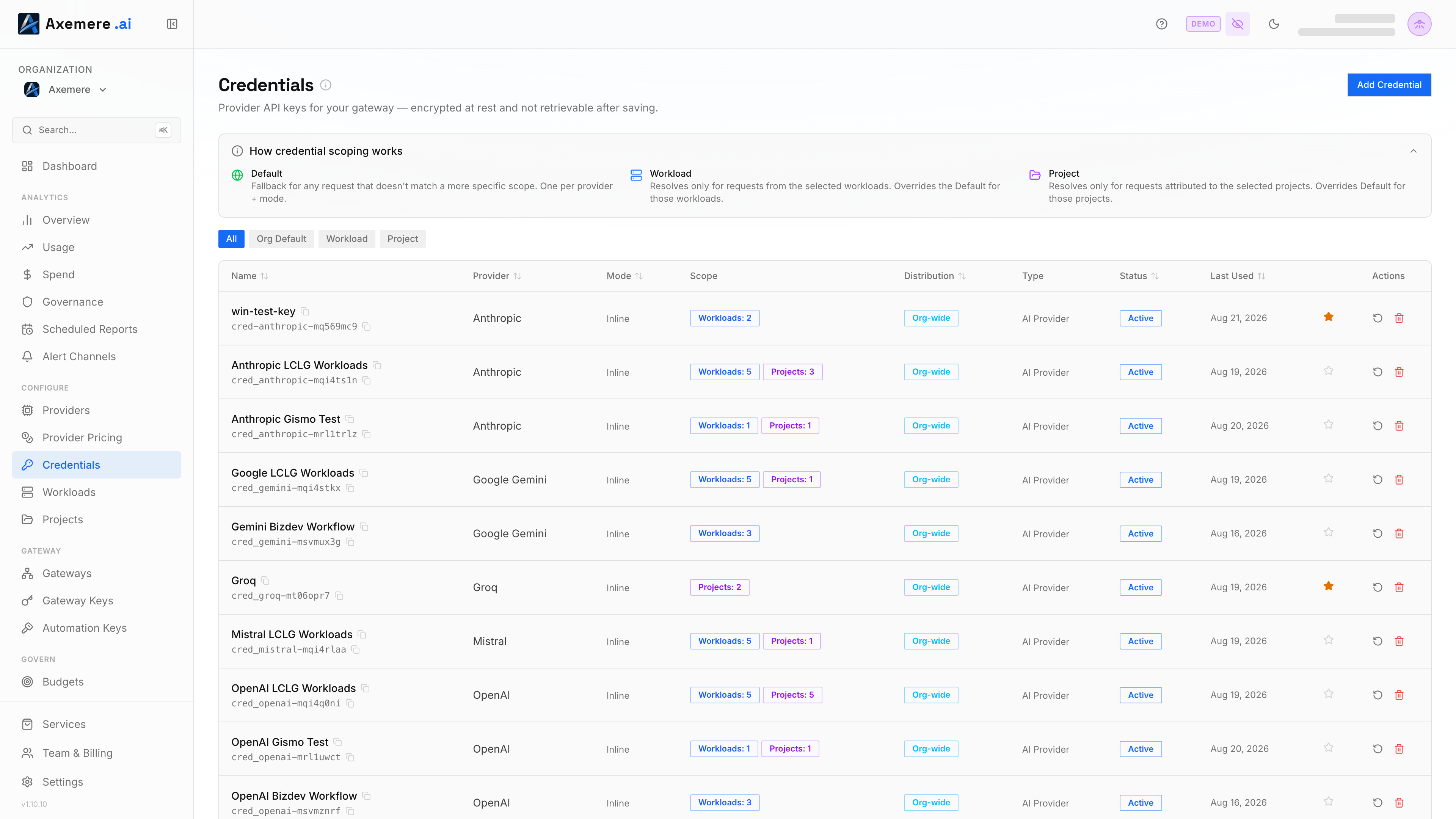Copy ID cred-anthropic-mq569mc9
Image resolution: width=1456 pixels, height=819 pixels.
tap(366, 327)
